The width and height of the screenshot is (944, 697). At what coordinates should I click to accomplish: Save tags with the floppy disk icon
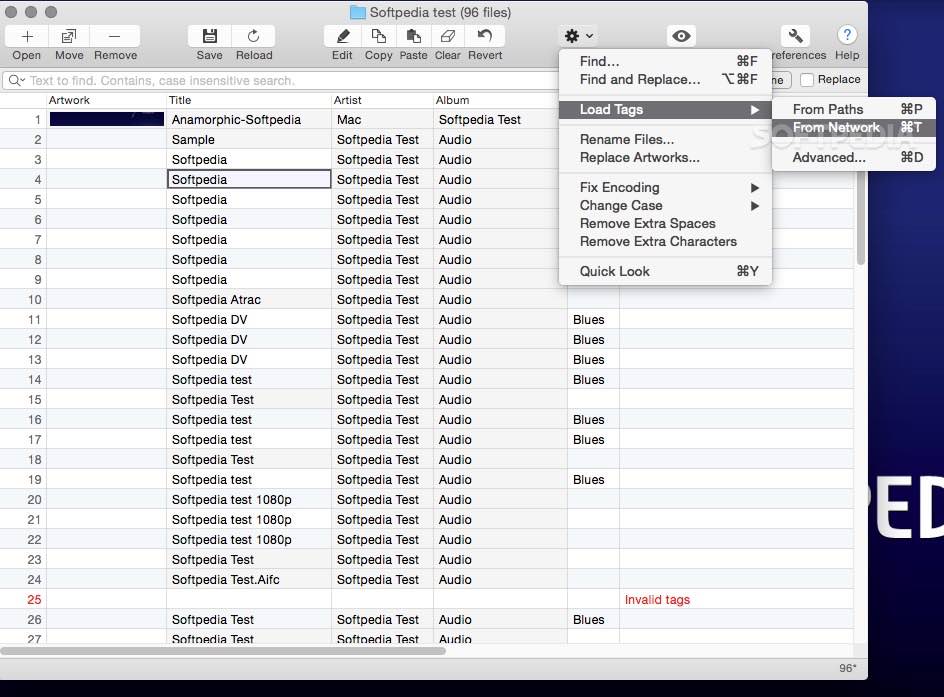[x=210, y=36]
